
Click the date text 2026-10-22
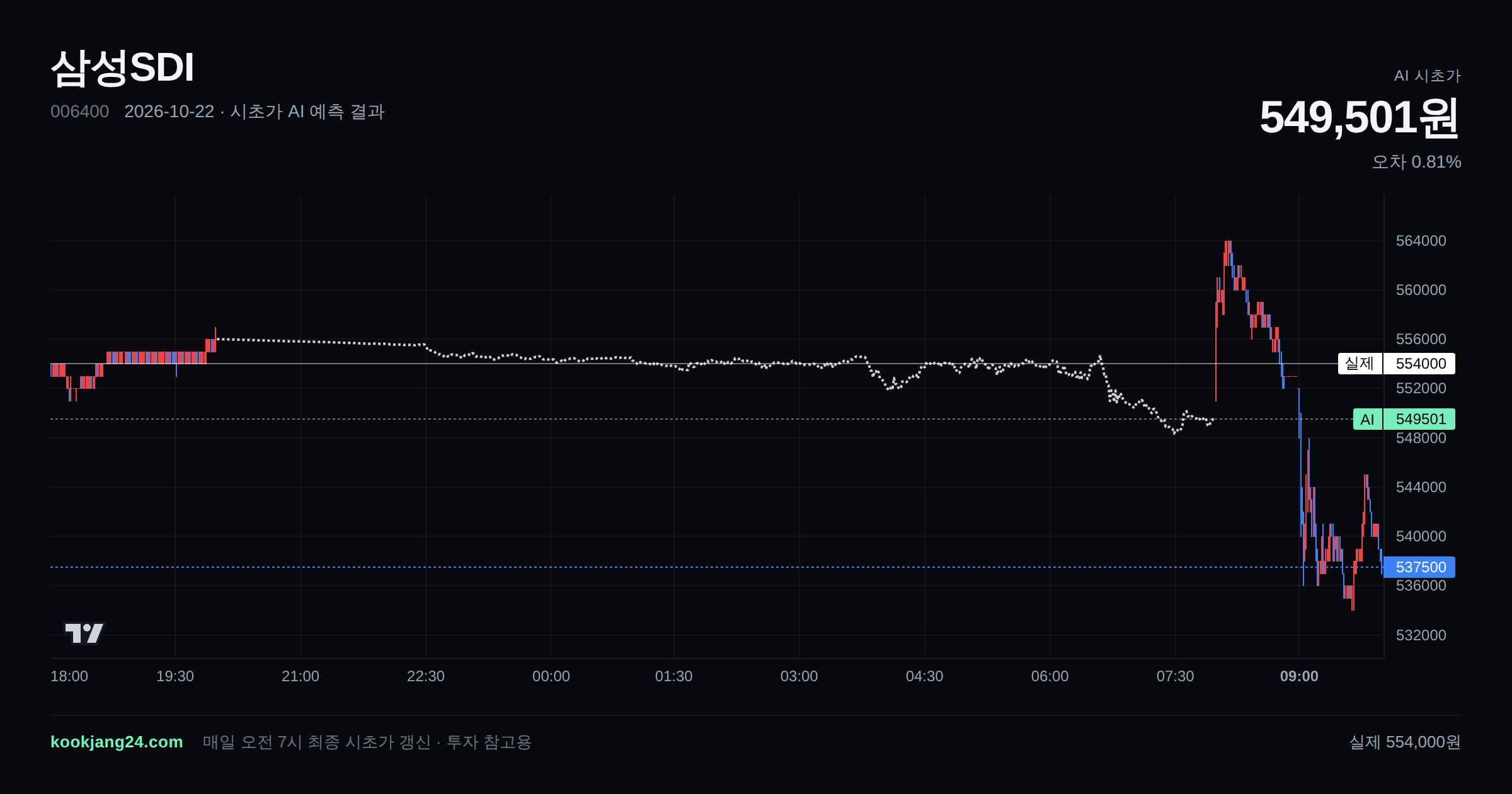click(x=169, y=112)
